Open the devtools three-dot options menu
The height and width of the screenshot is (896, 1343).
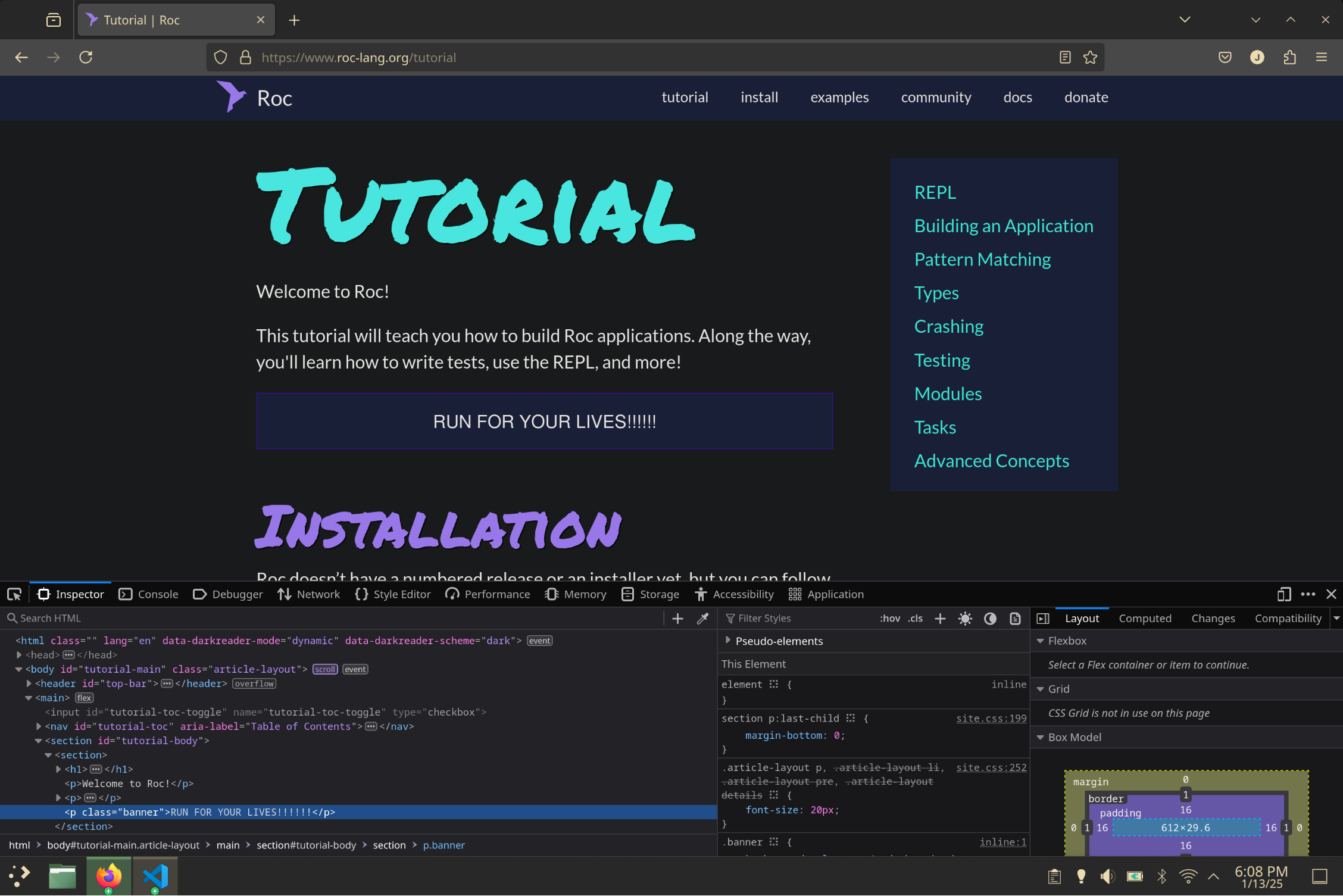tap(1308, 594)
